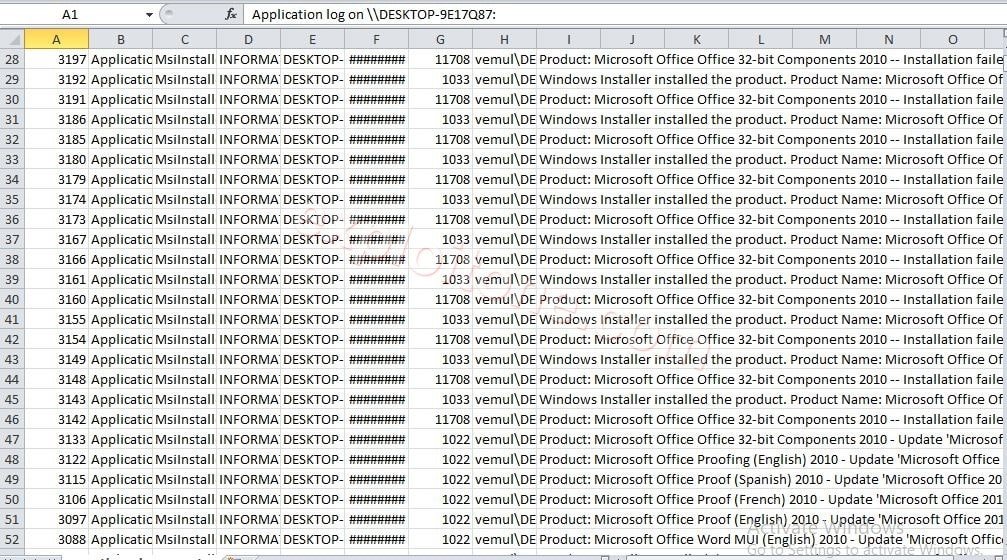The height and width of the screenshot is (560, 1007).
Task: Click cell containing 3088
Action: [57, 539]
